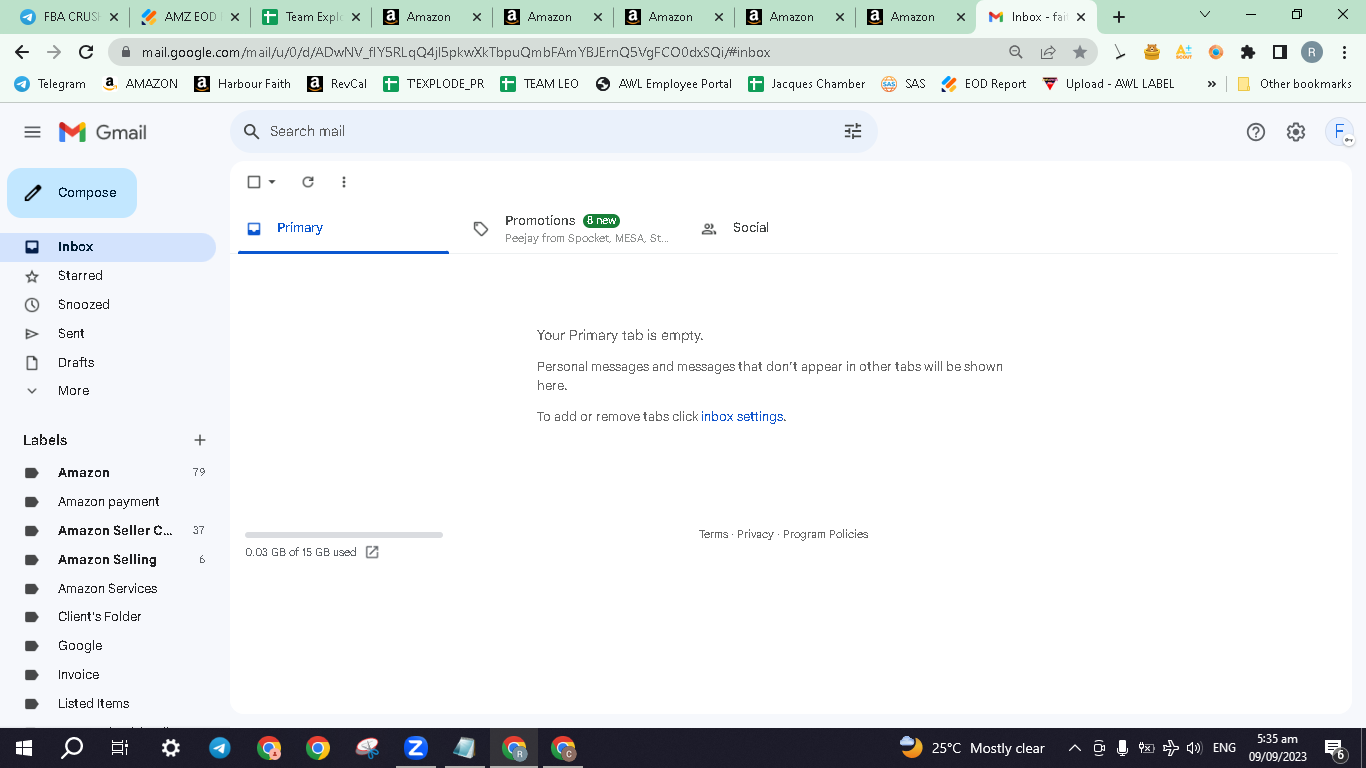Show more bookmarks chevron
The height and width of the screenshot is (768, 1366).
pos(1212,84)
